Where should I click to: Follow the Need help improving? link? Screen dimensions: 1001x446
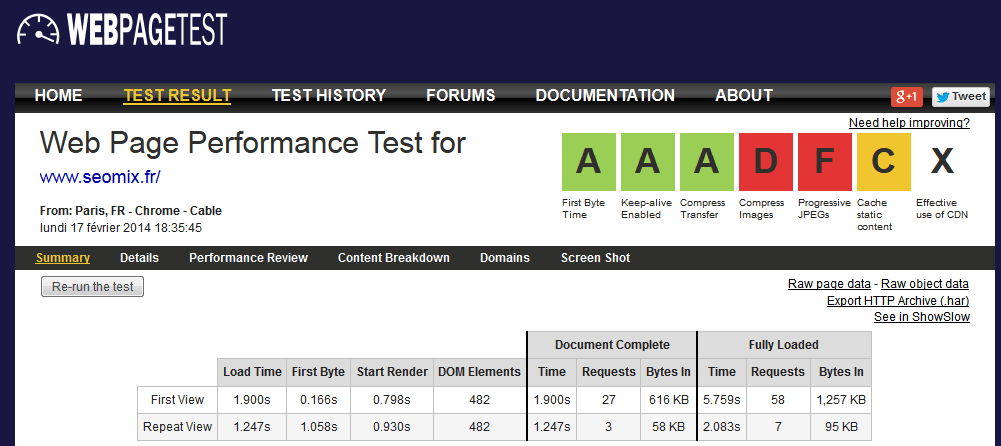click(x=909, y=123)
